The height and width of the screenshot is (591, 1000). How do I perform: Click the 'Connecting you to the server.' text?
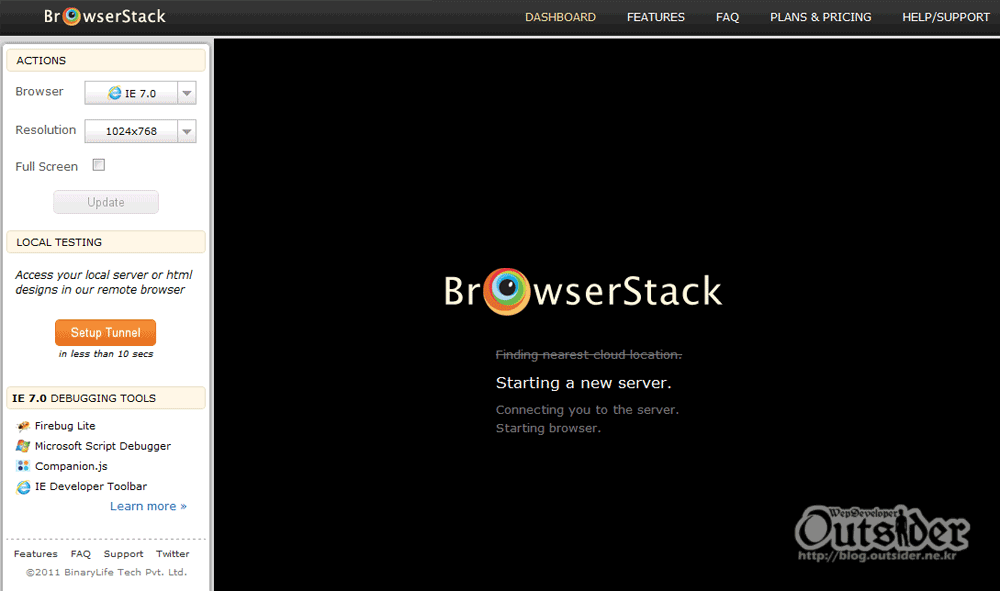pos(587,410)
